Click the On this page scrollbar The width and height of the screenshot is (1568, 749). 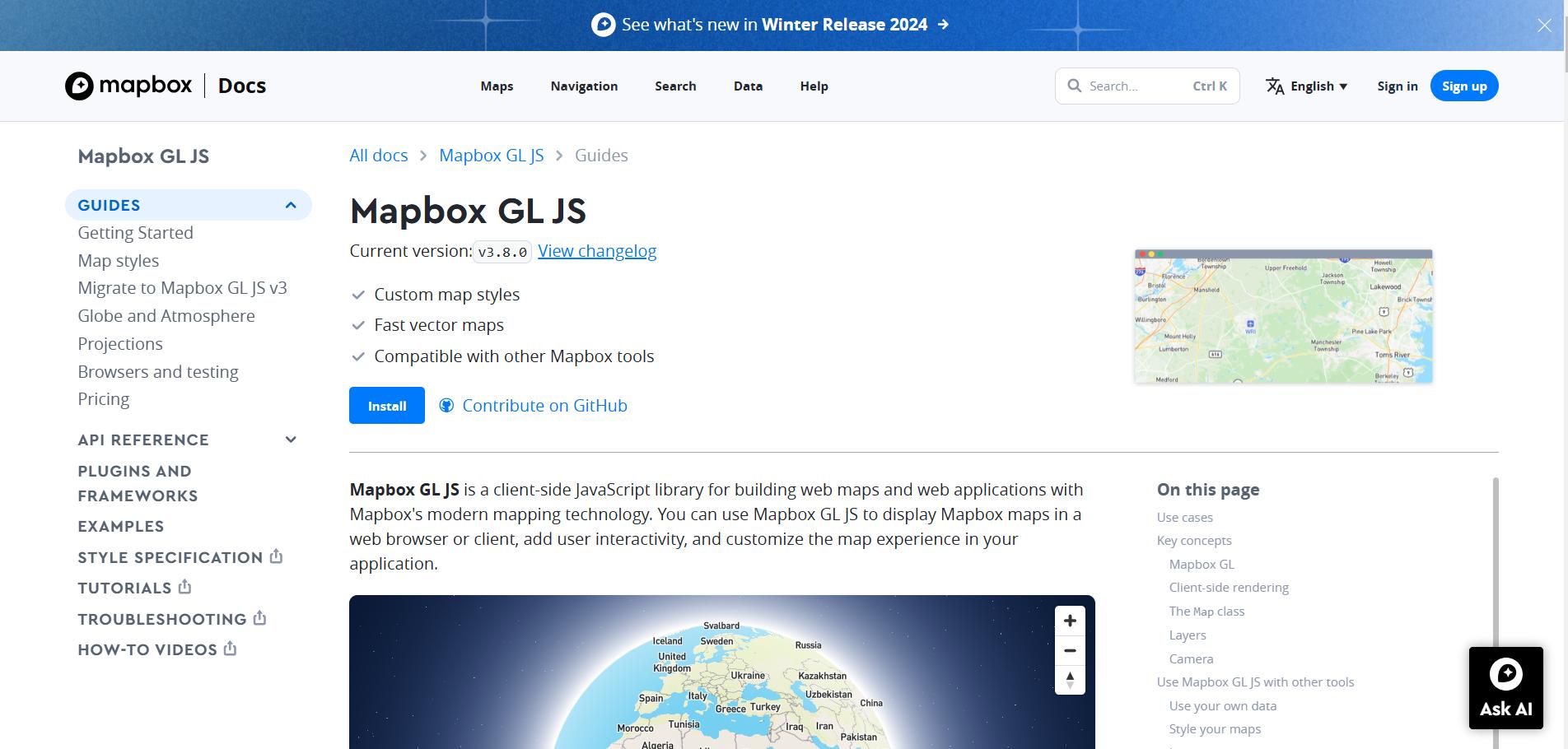[1496, 613]
